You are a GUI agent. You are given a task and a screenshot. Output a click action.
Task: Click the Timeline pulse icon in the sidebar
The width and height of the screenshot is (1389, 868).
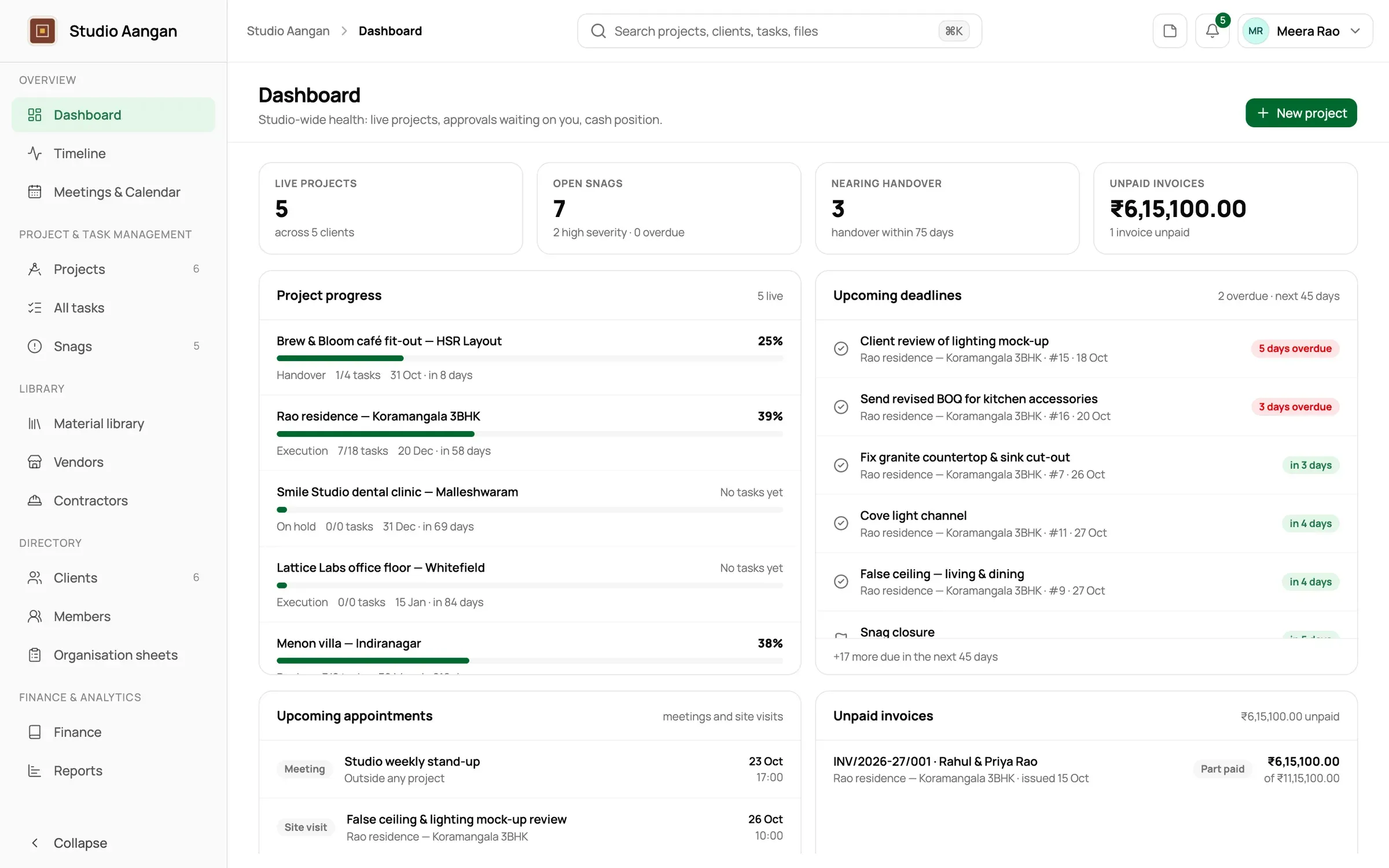[35, 153]
